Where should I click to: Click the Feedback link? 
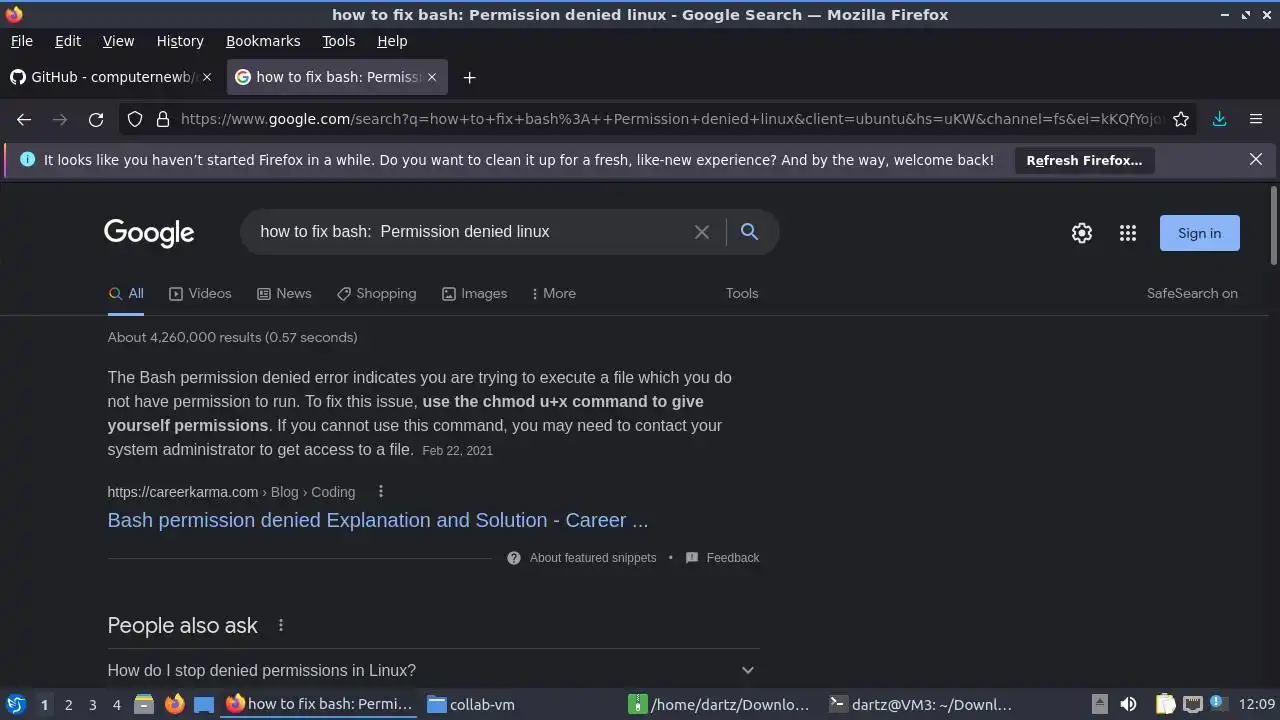[733, 558]
